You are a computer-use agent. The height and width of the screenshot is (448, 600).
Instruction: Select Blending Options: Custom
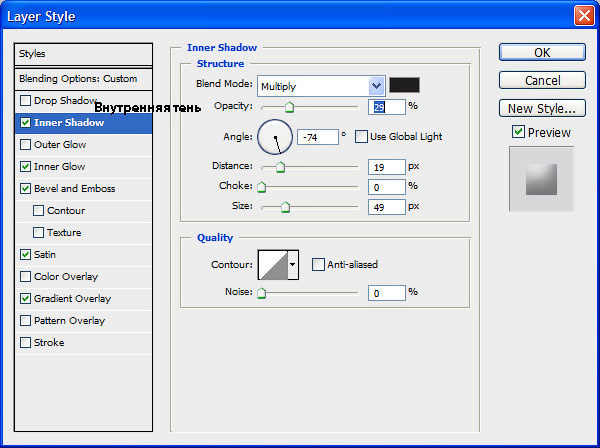point(83,79)
